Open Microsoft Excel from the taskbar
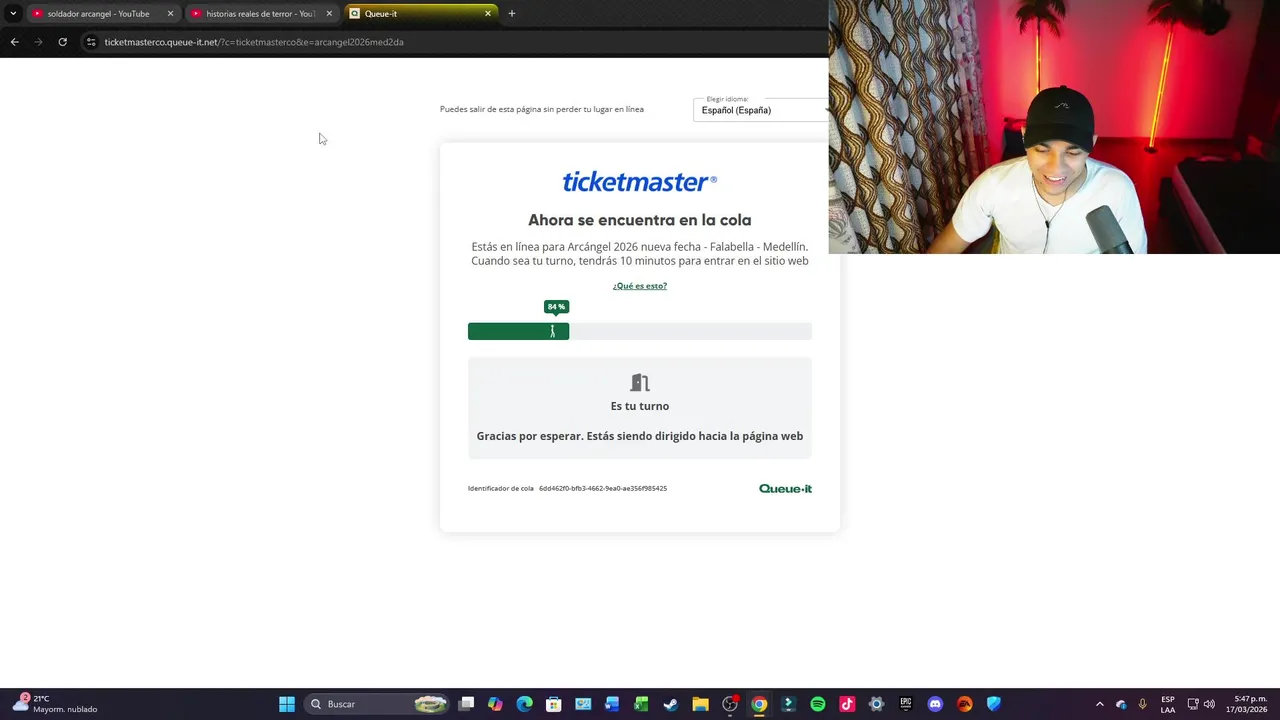The width and height of the screenshot is (1280, 720). 641,704
